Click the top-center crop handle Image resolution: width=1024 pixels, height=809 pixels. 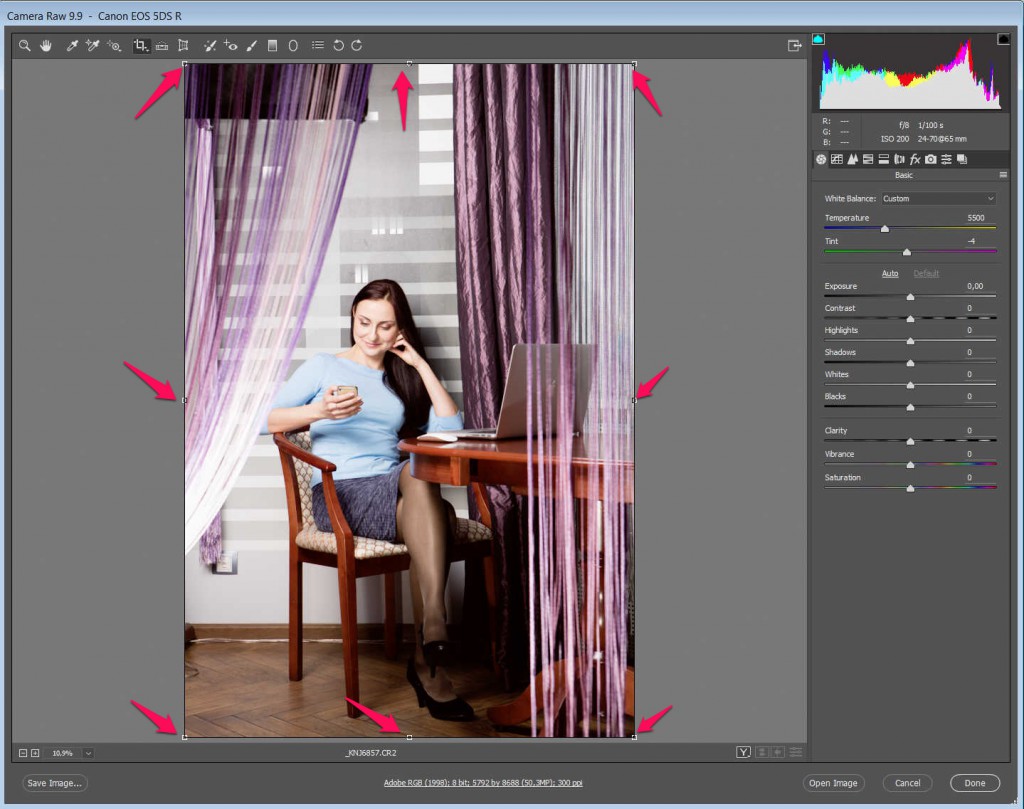[409, 64]
